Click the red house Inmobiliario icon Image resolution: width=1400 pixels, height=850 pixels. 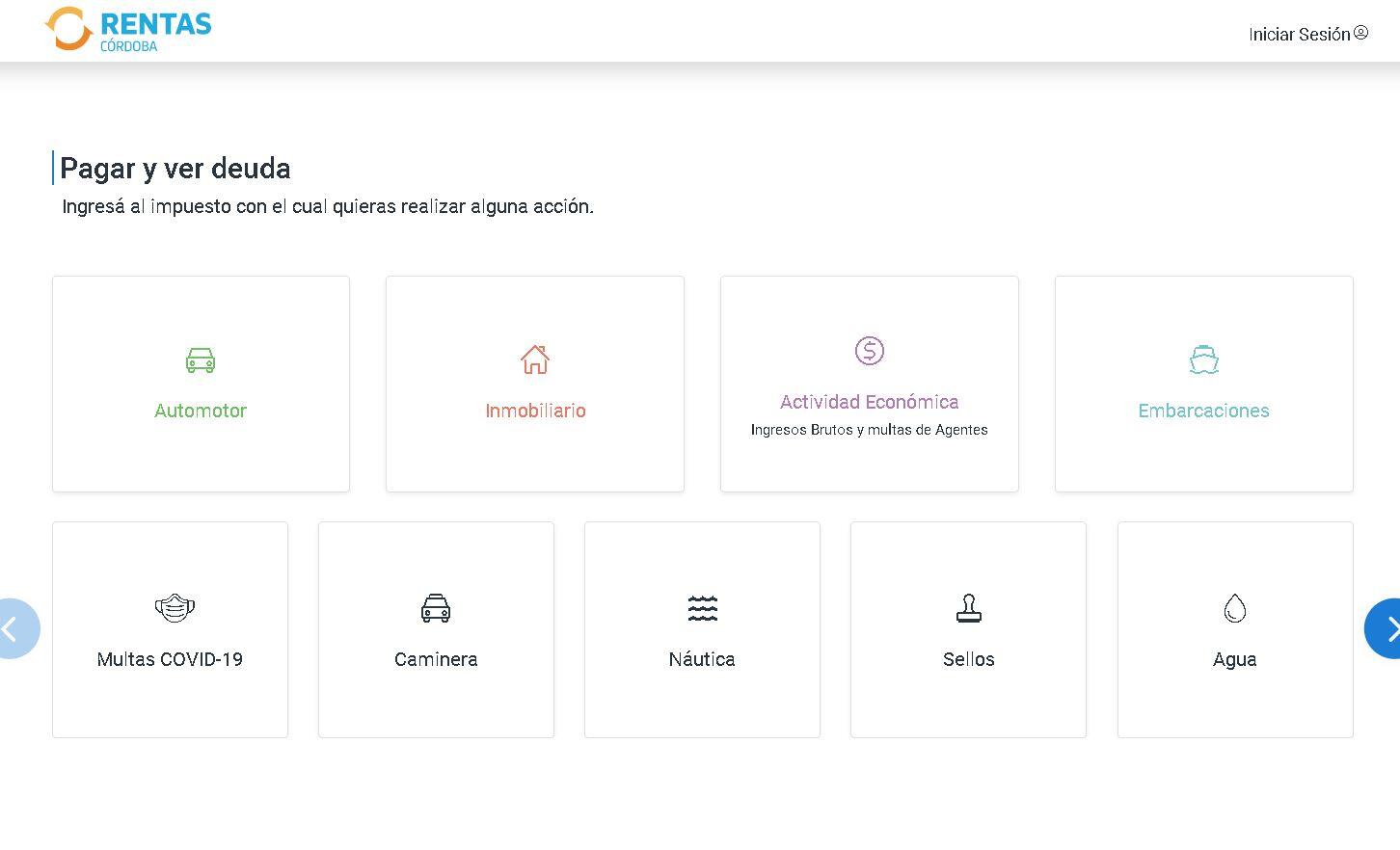pos(535,359)
